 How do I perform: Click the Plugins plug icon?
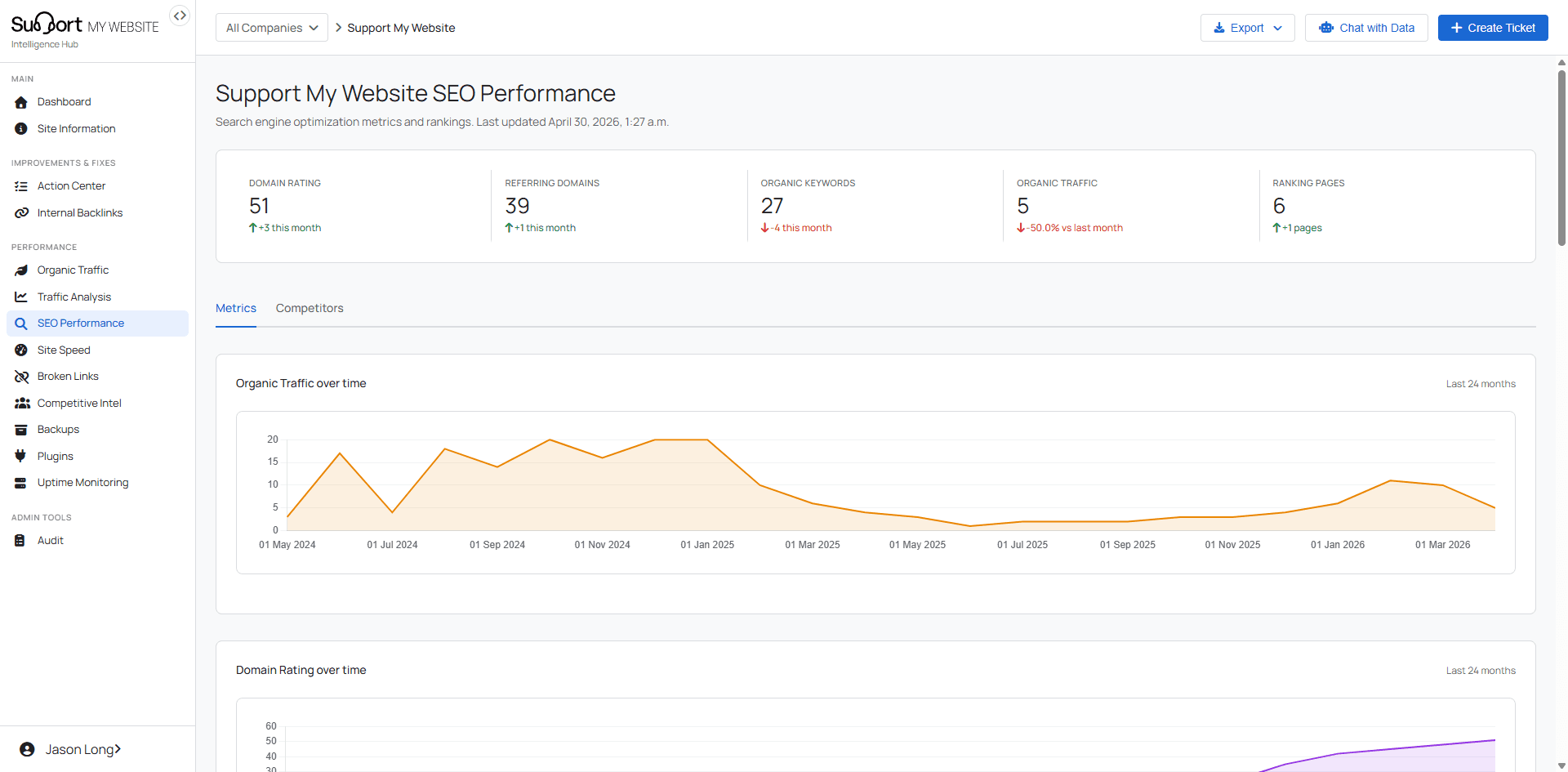coord(20,457)
